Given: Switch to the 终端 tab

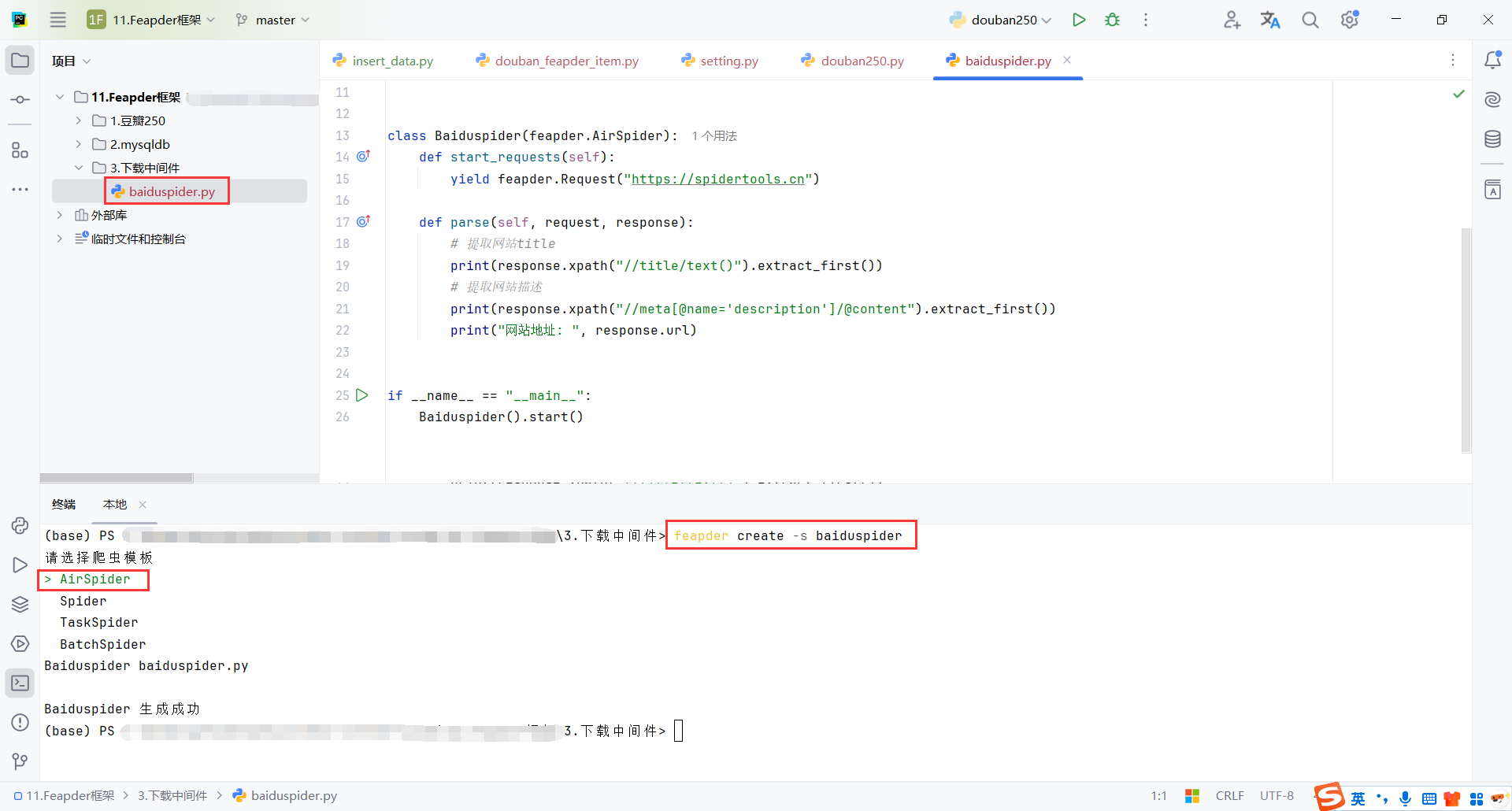Looking at the screenshot, I should click(64, 504).
